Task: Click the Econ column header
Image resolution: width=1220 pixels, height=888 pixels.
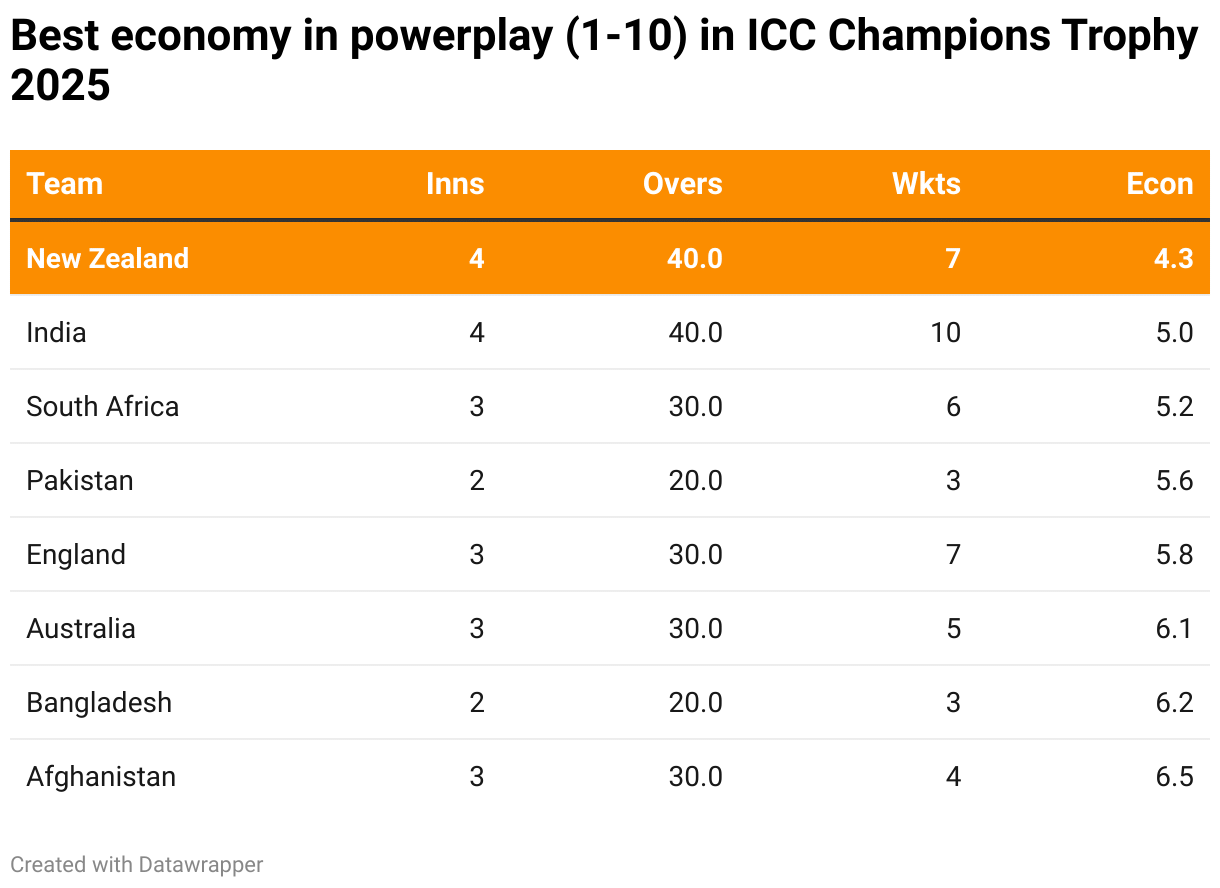Action: pos(1159,184)
